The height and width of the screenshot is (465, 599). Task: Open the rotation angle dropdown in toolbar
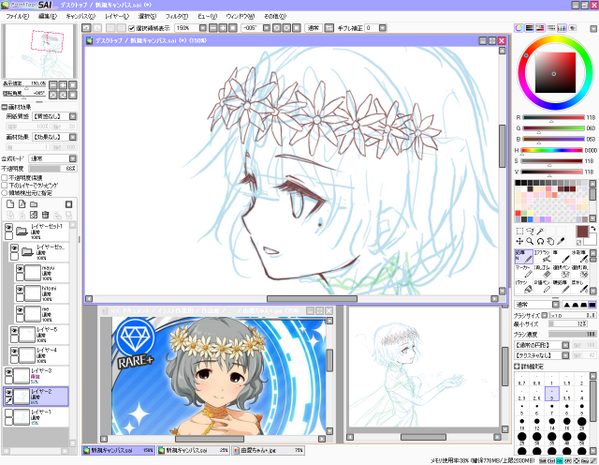point(267,28)
